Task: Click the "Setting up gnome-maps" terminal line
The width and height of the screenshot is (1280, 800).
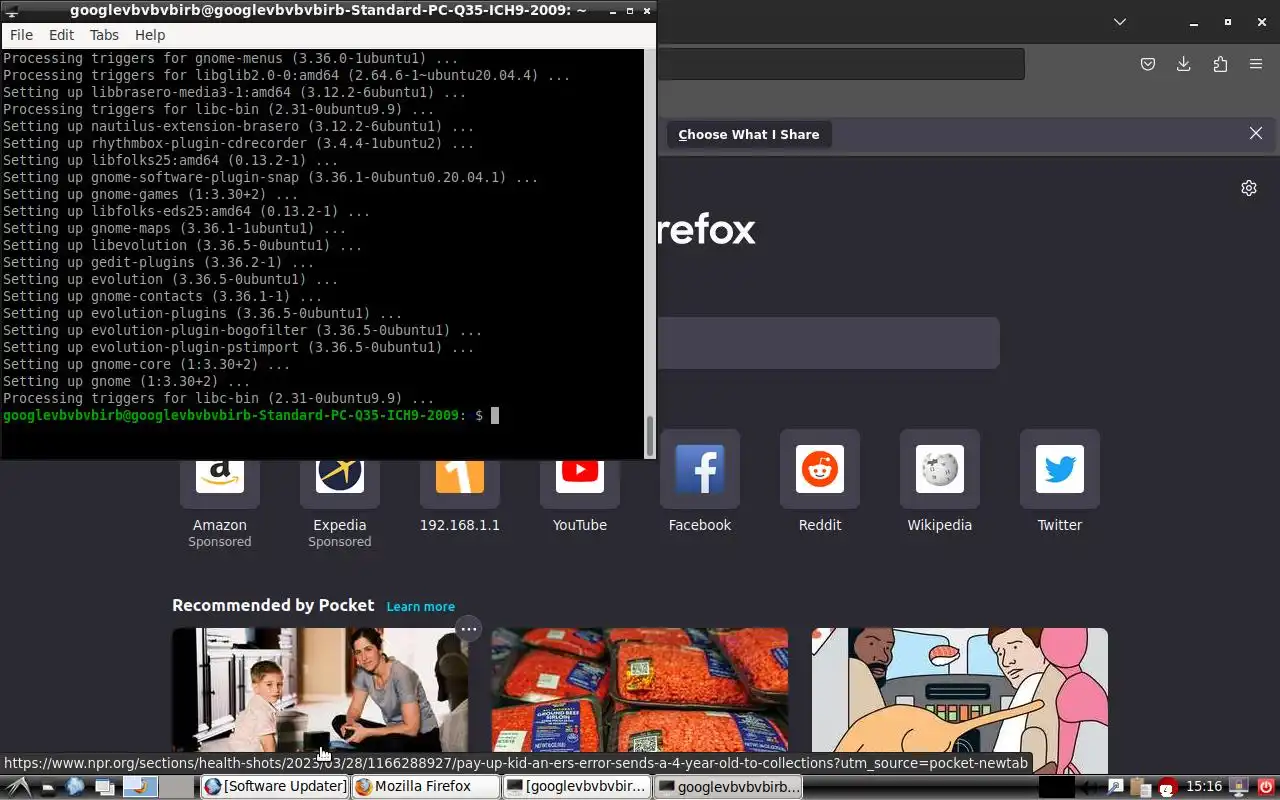Action: click(175, 228)
